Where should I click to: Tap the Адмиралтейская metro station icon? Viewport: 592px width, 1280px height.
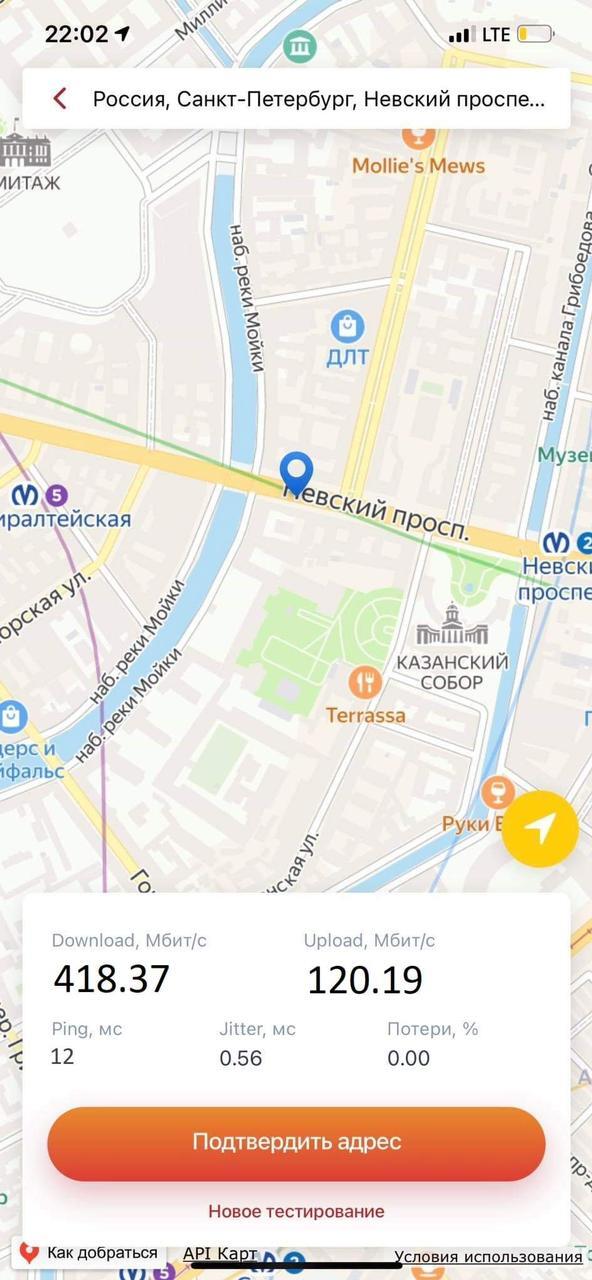coord(25,494)
